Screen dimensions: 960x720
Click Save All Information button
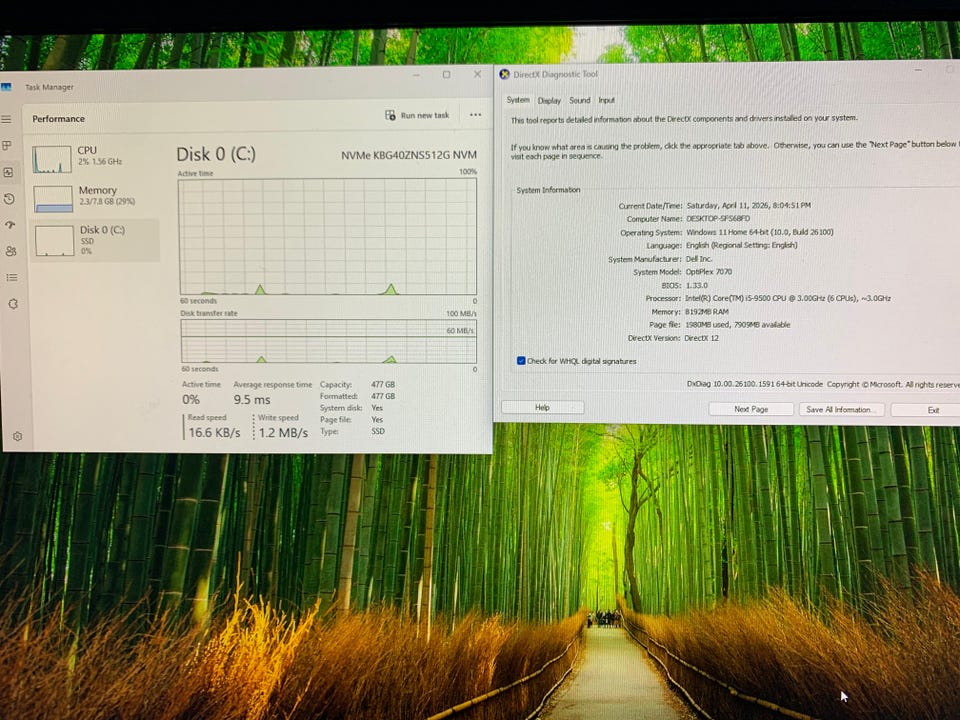point(841,410)
